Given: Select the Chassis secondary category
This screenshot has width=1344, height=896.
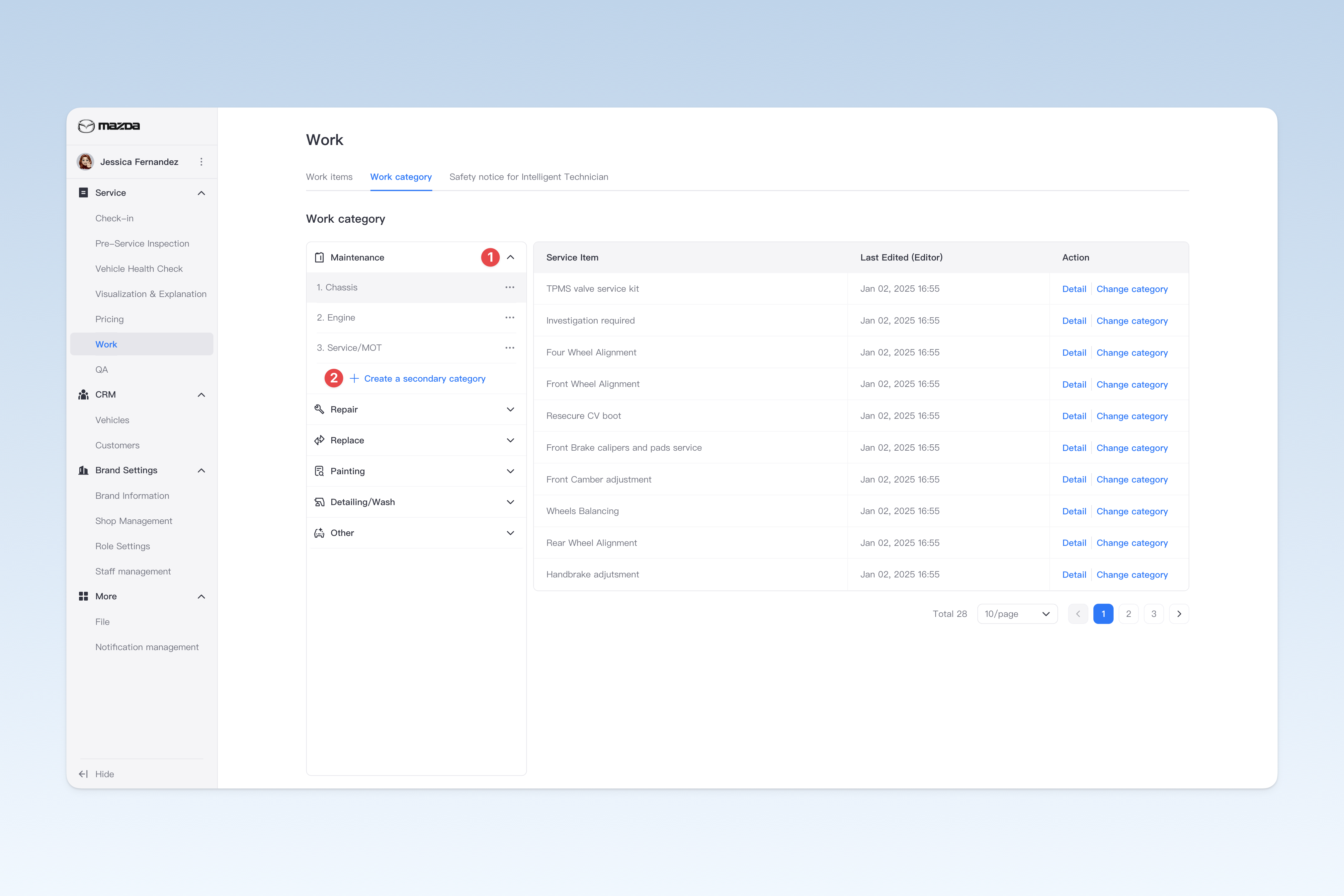Looking at the screenshot, I should (x=416, y=287).
